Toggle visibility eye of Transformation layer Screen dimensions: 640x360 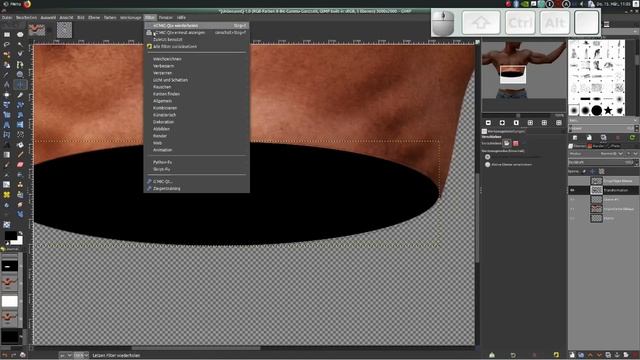573,190
